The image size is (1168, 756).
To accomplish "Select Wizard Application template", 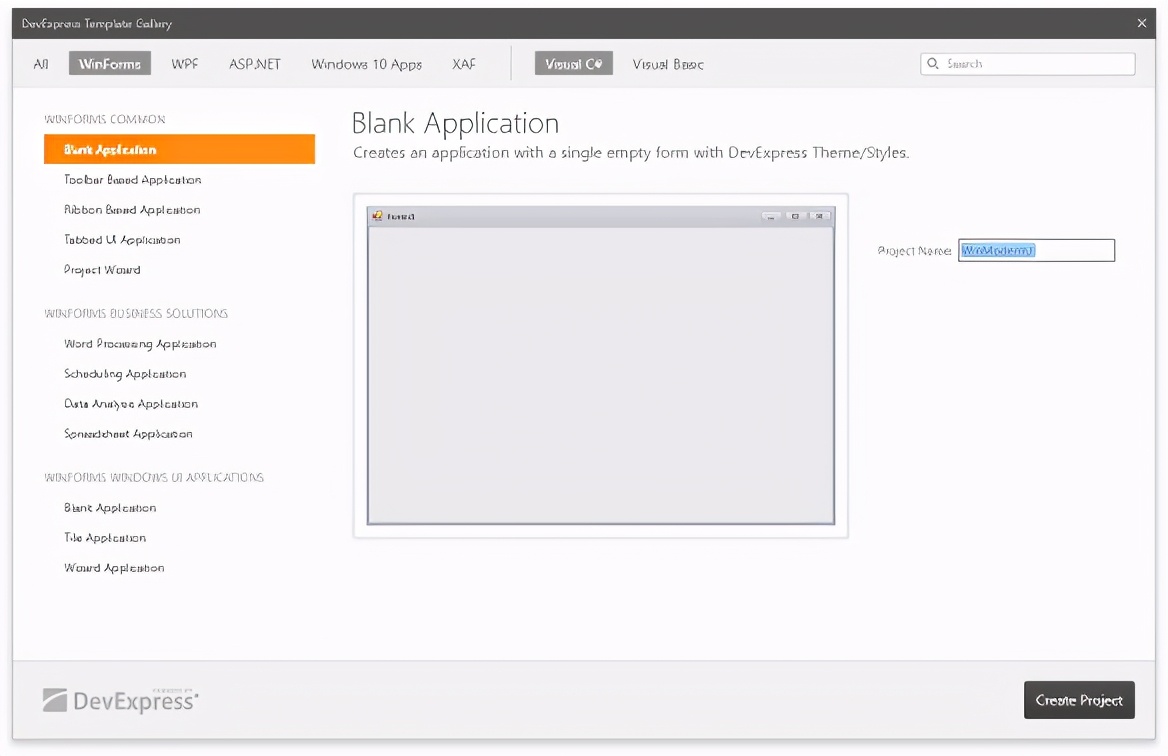I will coord(114,568).
